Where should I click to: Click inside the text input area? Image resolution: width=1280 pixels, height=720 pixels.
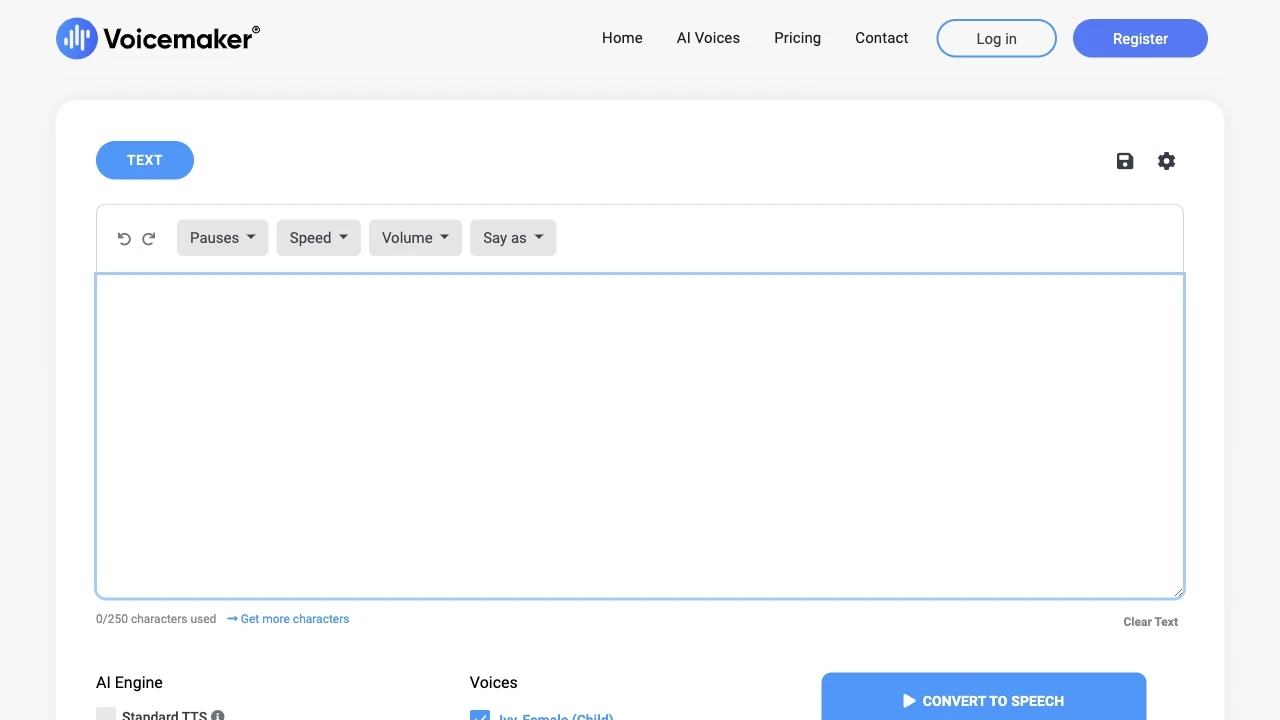[x=640, y=435]
